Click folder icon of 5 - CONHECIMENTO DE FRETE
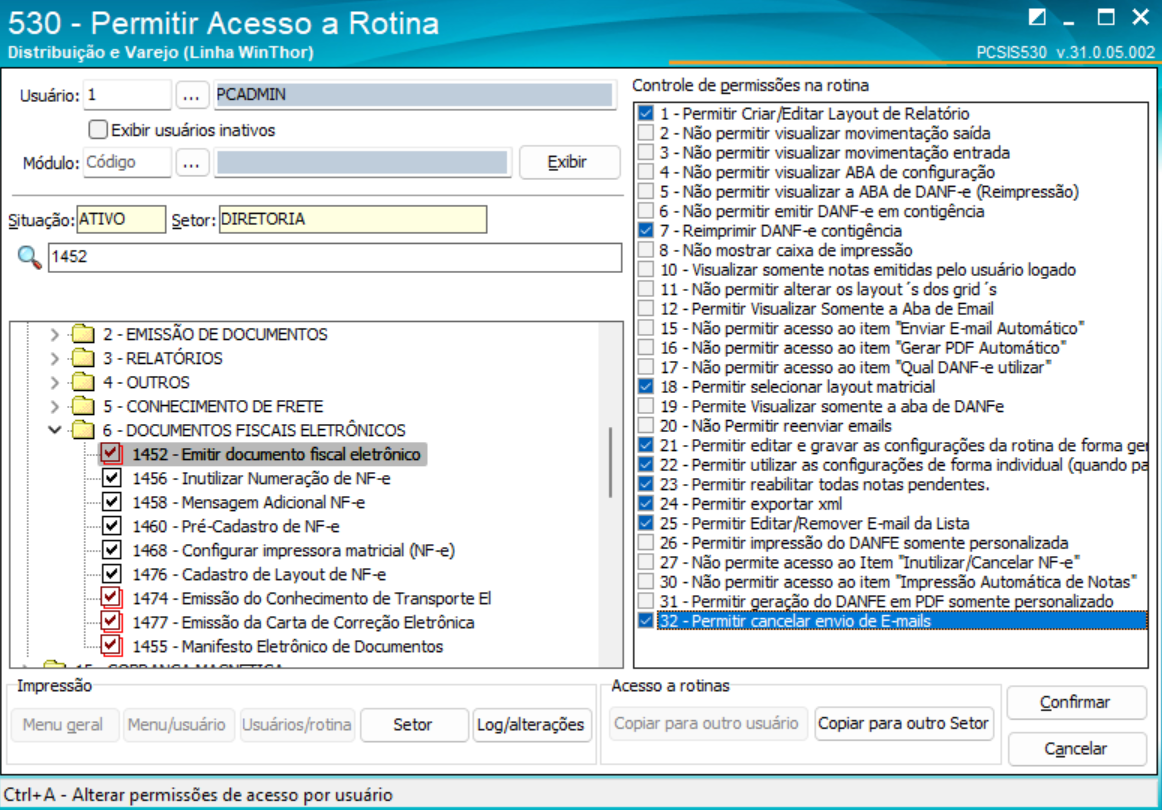Viewport: 1162px width, 810px height. coord(83,406)
